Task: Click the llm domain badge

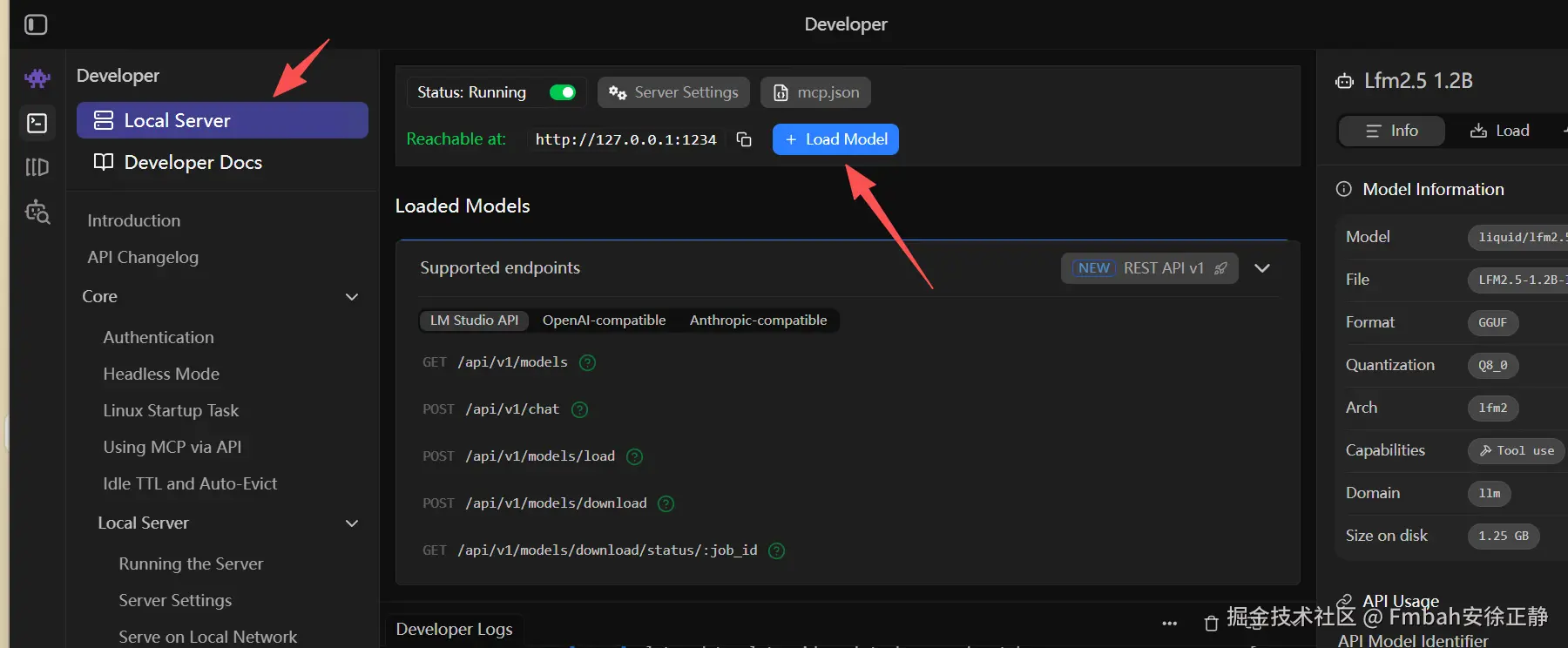Action: pyautogui.click(x=1490, y=493)
